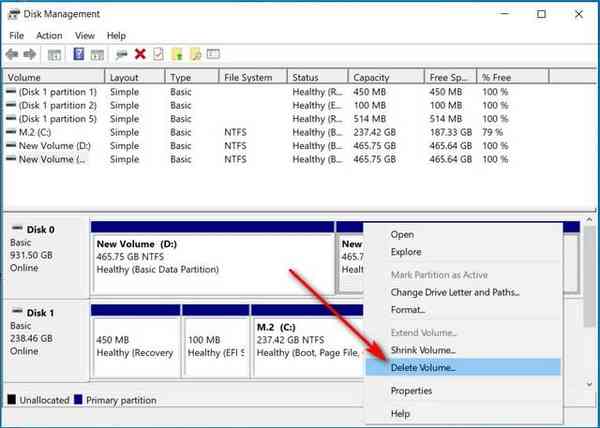The height and width of the screenshot is (428, 600).
Task: Click the Help book toolbar icon
Action: 79,54
